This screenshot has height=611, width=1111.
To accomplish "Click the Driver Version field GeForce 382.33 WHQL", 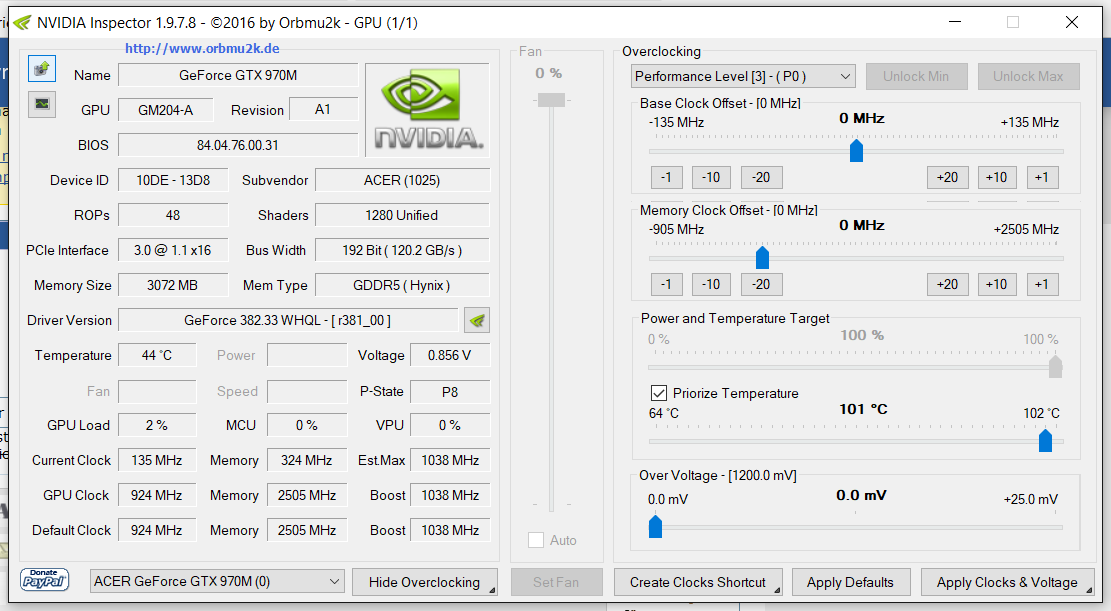I will click(288, 320).
